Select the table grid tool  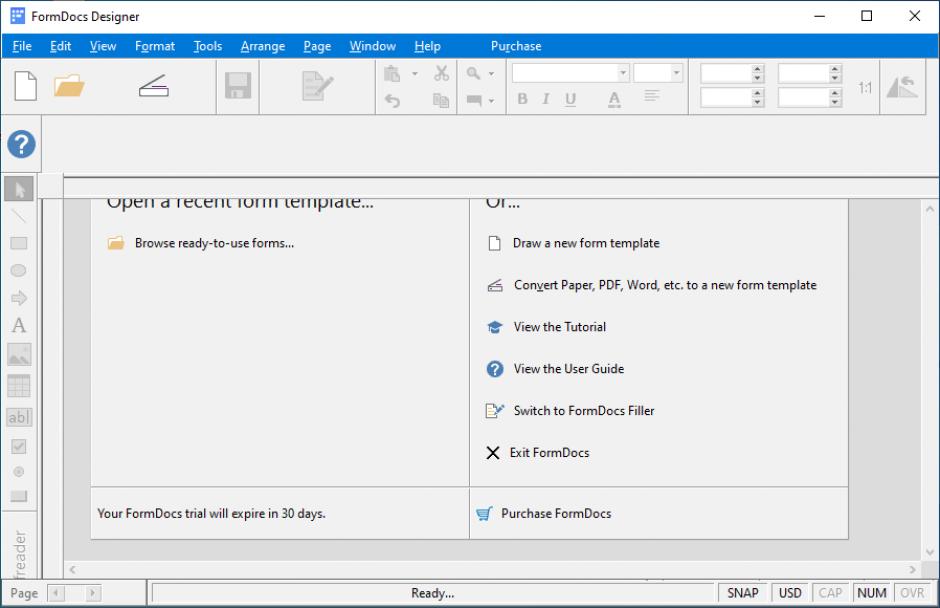[19, 386]
